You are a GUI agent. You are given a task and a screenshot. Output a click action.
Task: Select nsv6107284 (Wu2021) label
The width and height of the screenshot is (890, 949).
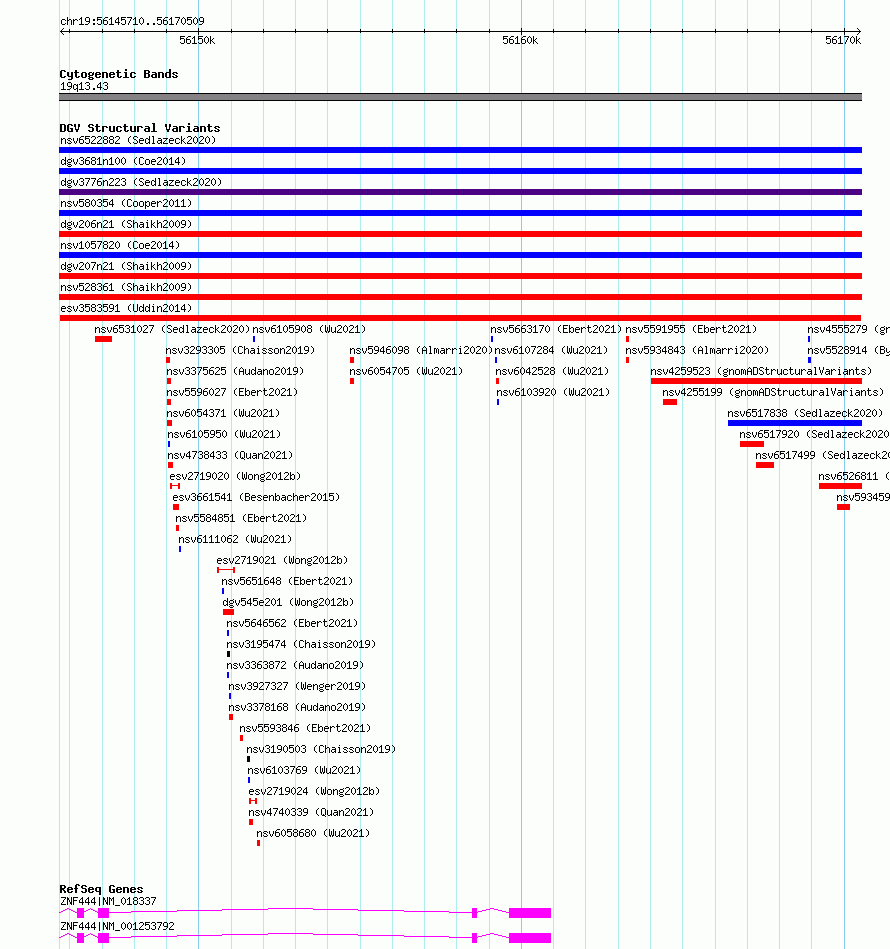[x=551, y=350]
